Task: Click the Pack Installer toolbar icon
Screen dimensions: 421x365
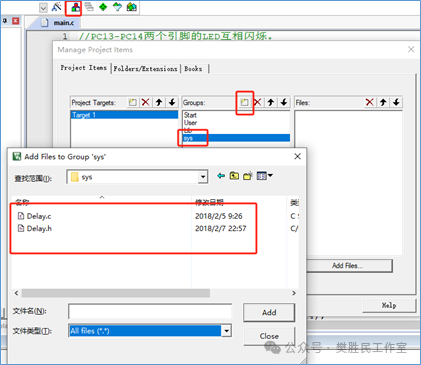Action: click(132, 7)
